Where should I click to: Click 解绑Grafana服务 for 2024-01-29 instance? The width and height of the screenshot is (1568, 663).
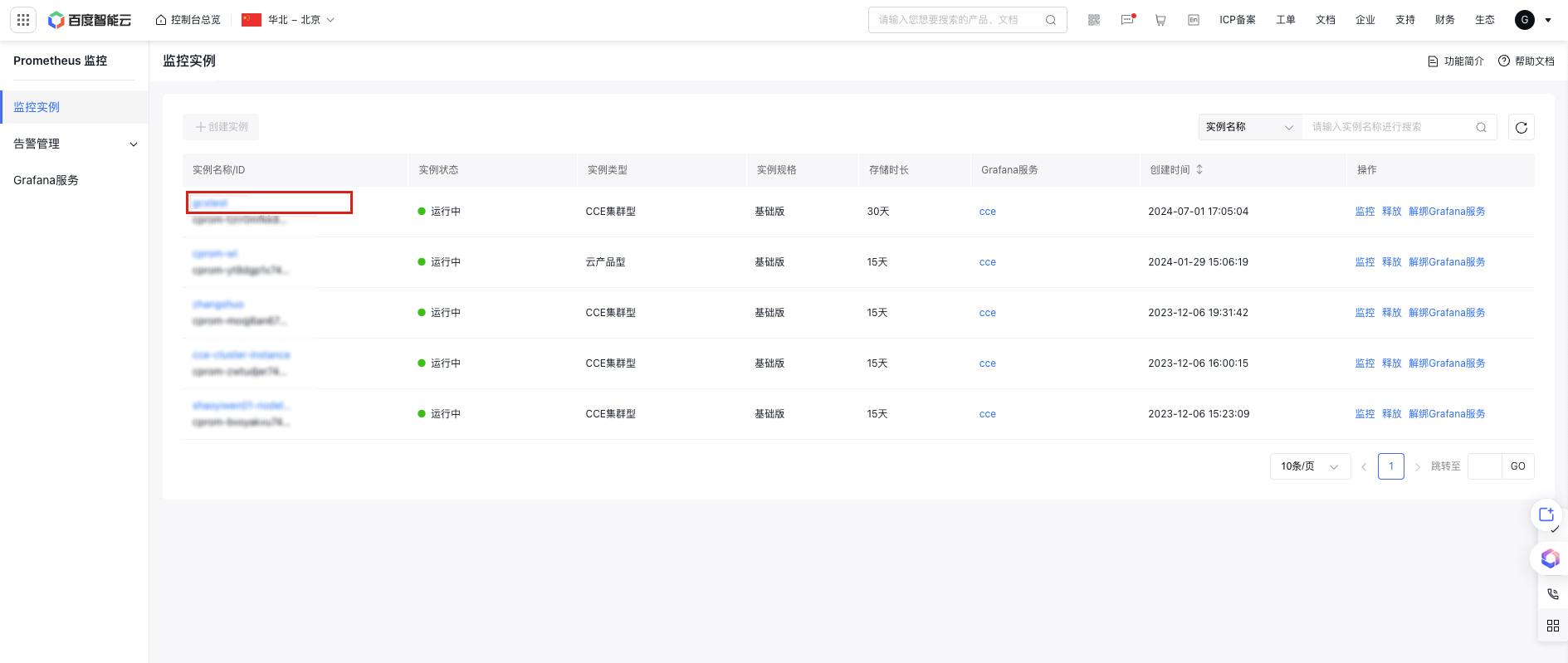click(x=1447, y=262)
